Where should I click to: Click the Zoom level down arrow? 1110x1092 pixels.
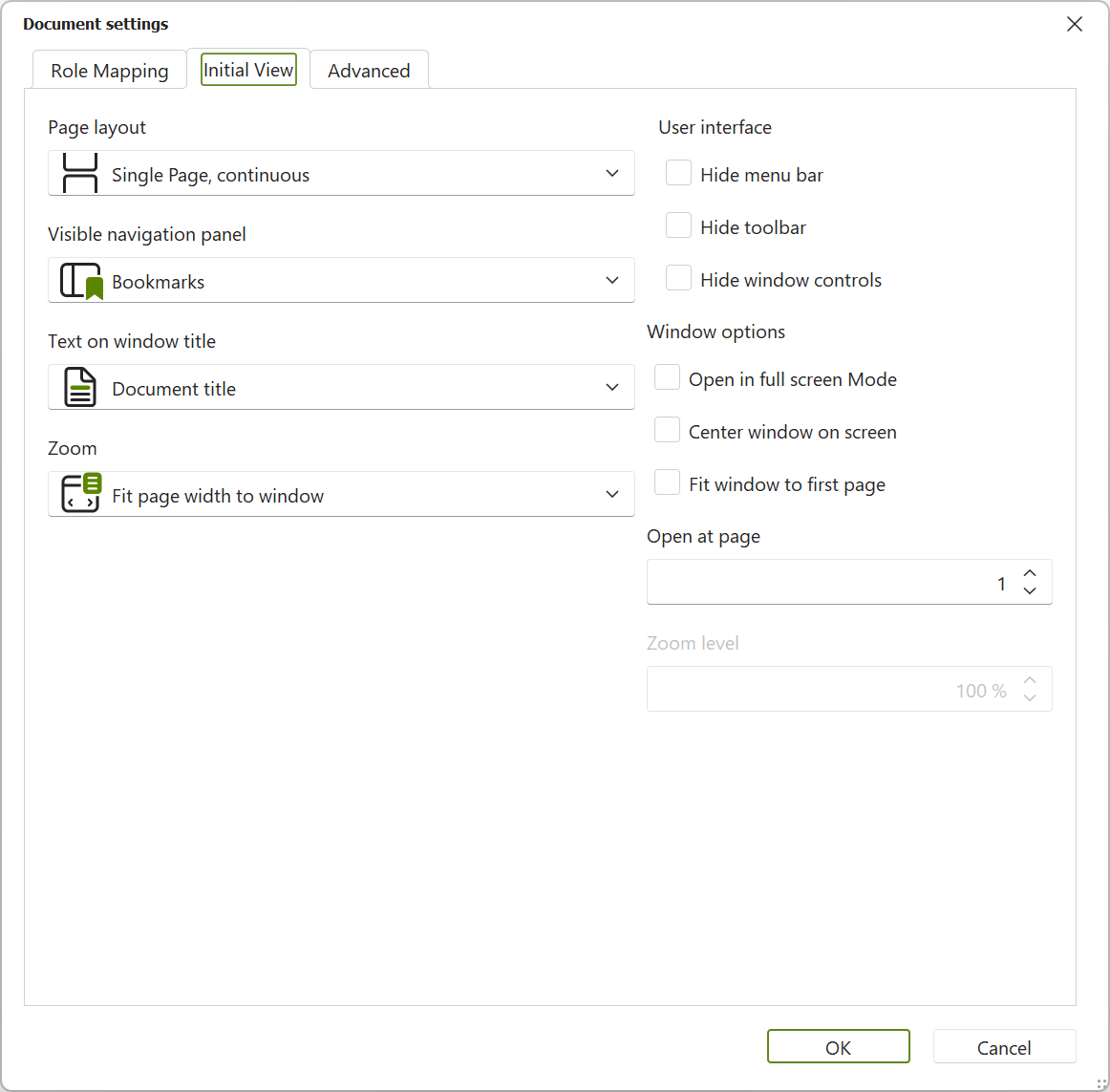pyautogui.click(x=1030, y=698)
